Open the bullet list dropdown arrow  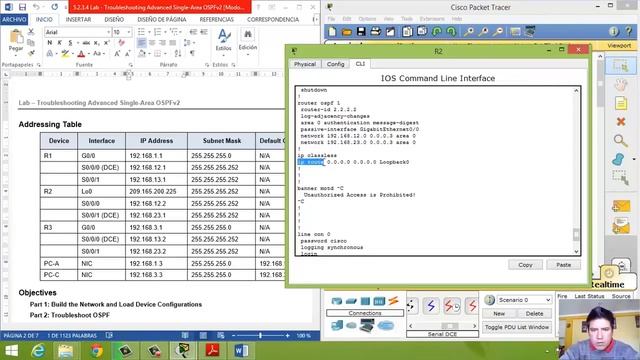click(148, 32)
